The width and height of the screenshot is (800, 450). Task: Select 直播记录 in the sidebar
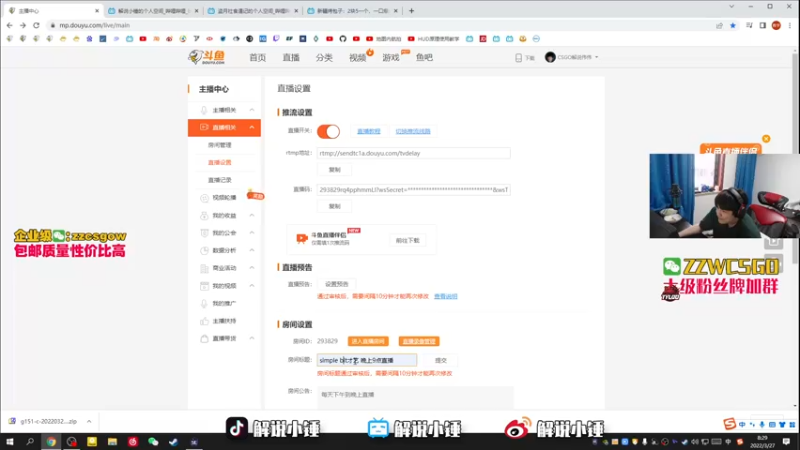219,180
